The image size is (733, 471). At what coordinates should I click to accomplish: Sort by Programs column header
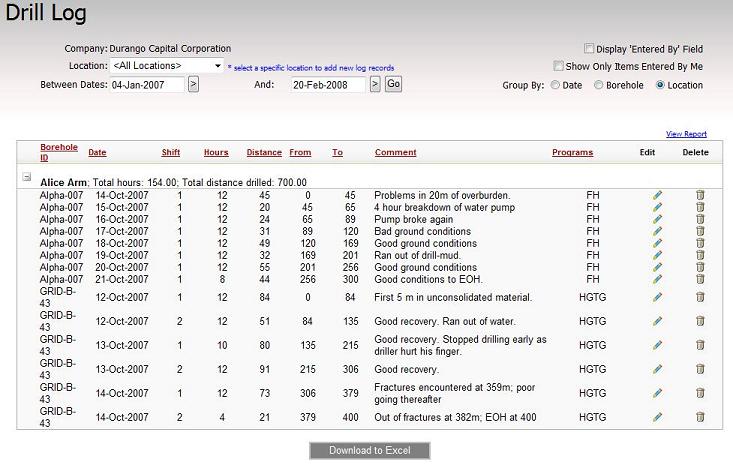[x=572, y=152]
